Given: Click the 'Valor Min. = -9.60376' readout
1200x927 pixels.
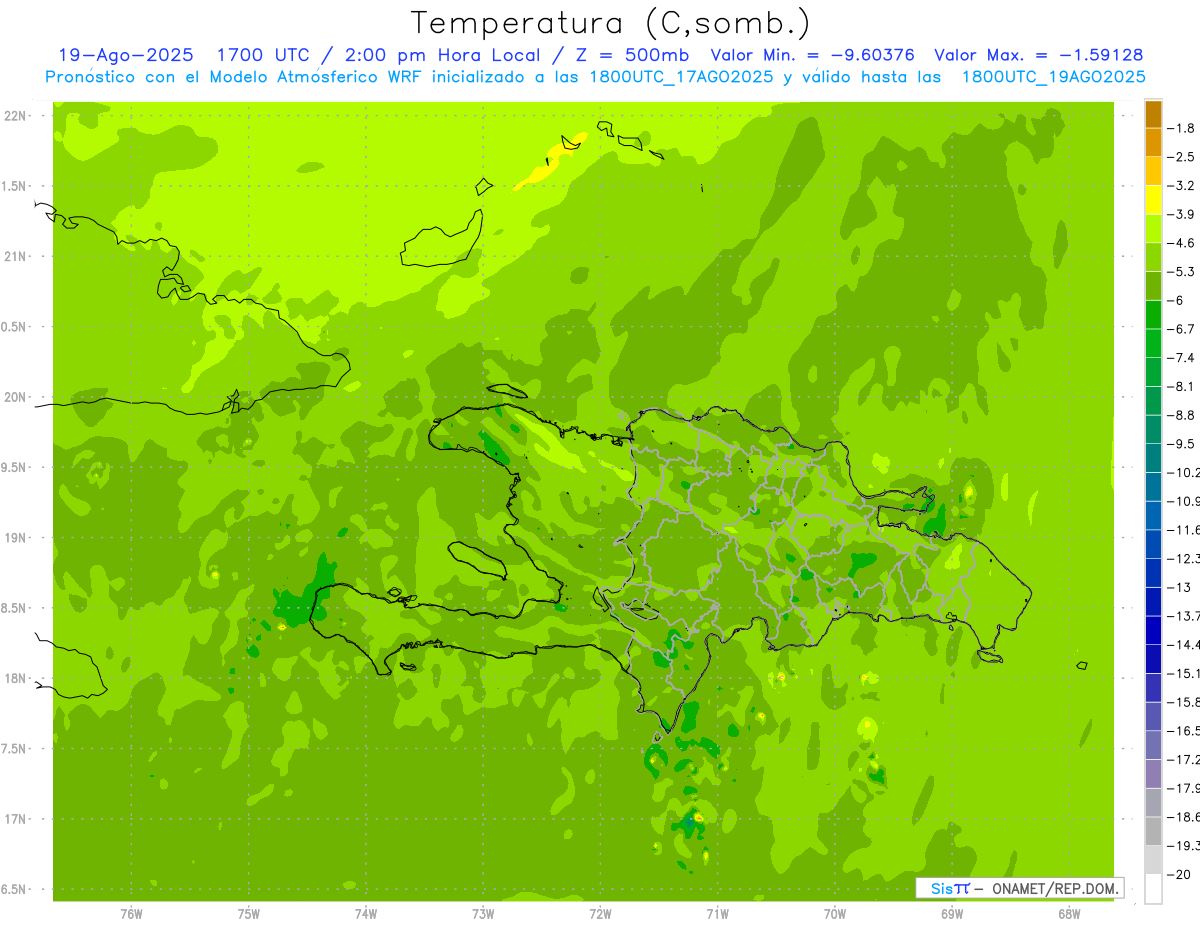Looking at the screenshot, I should point(812,55).
